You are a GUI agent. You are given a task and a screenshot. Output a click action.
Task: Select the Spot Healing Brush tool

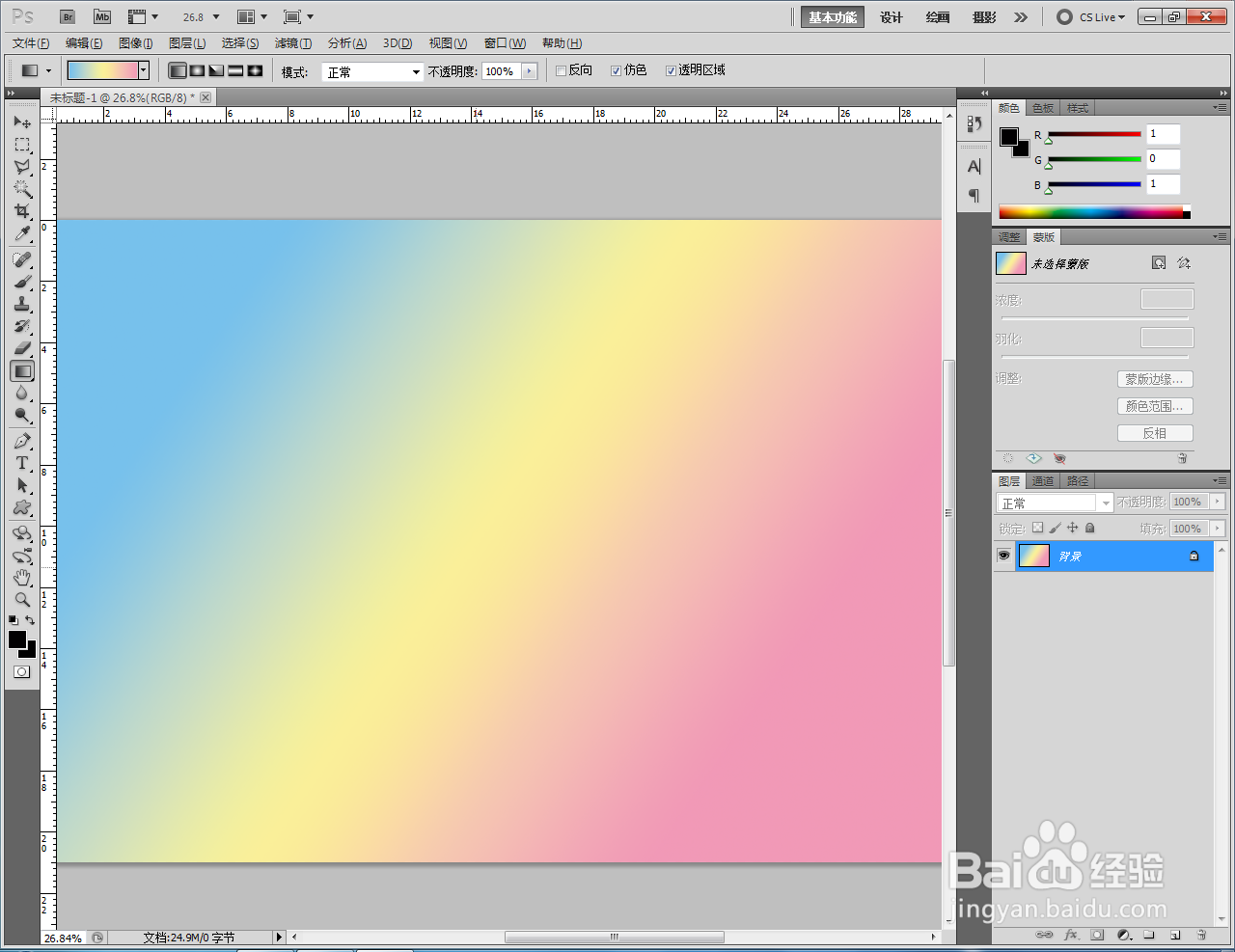point(22,260)
